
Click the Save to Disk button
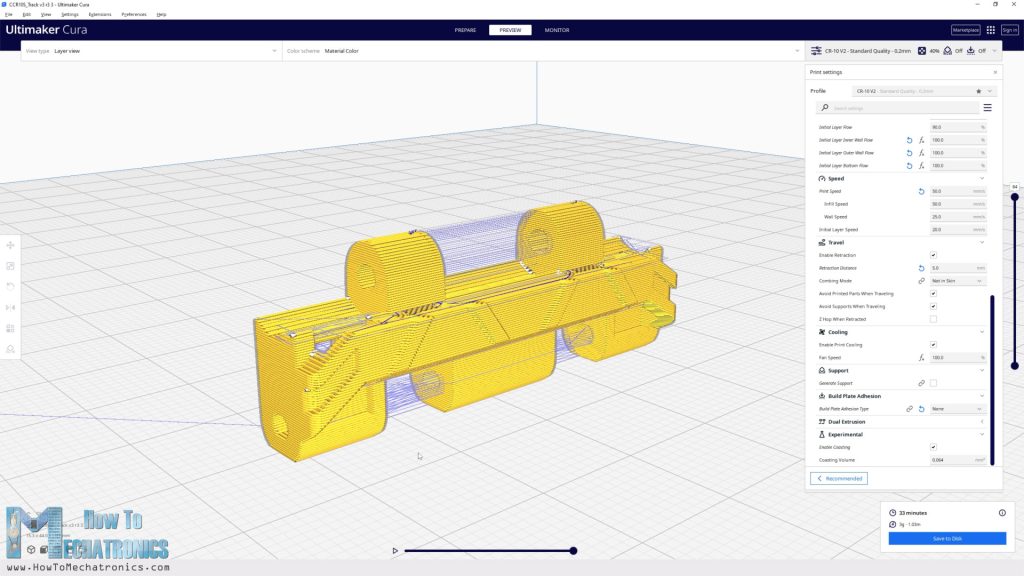[945, 538]
